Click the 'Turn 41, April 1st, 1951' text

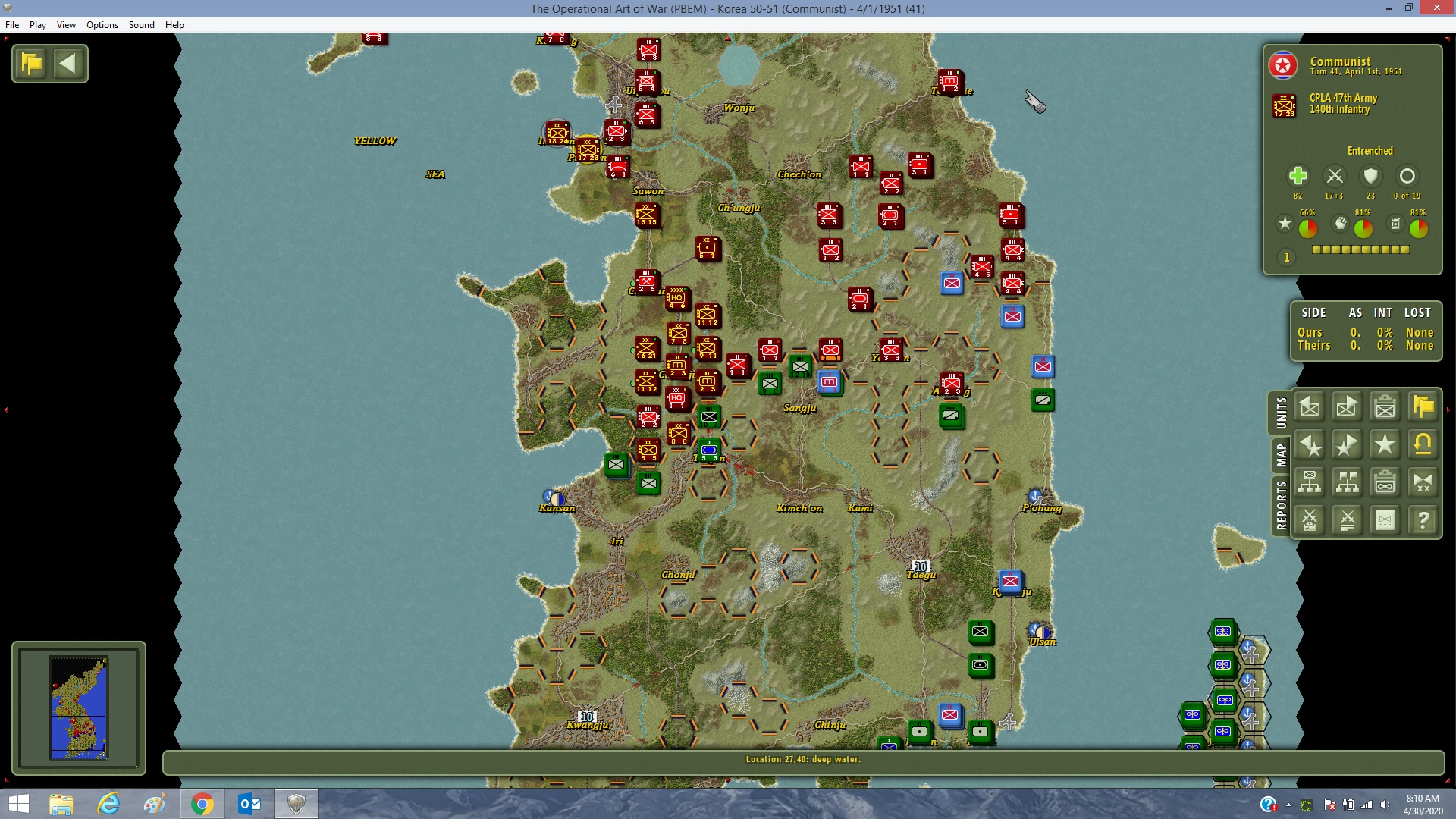pos(1356,72)
